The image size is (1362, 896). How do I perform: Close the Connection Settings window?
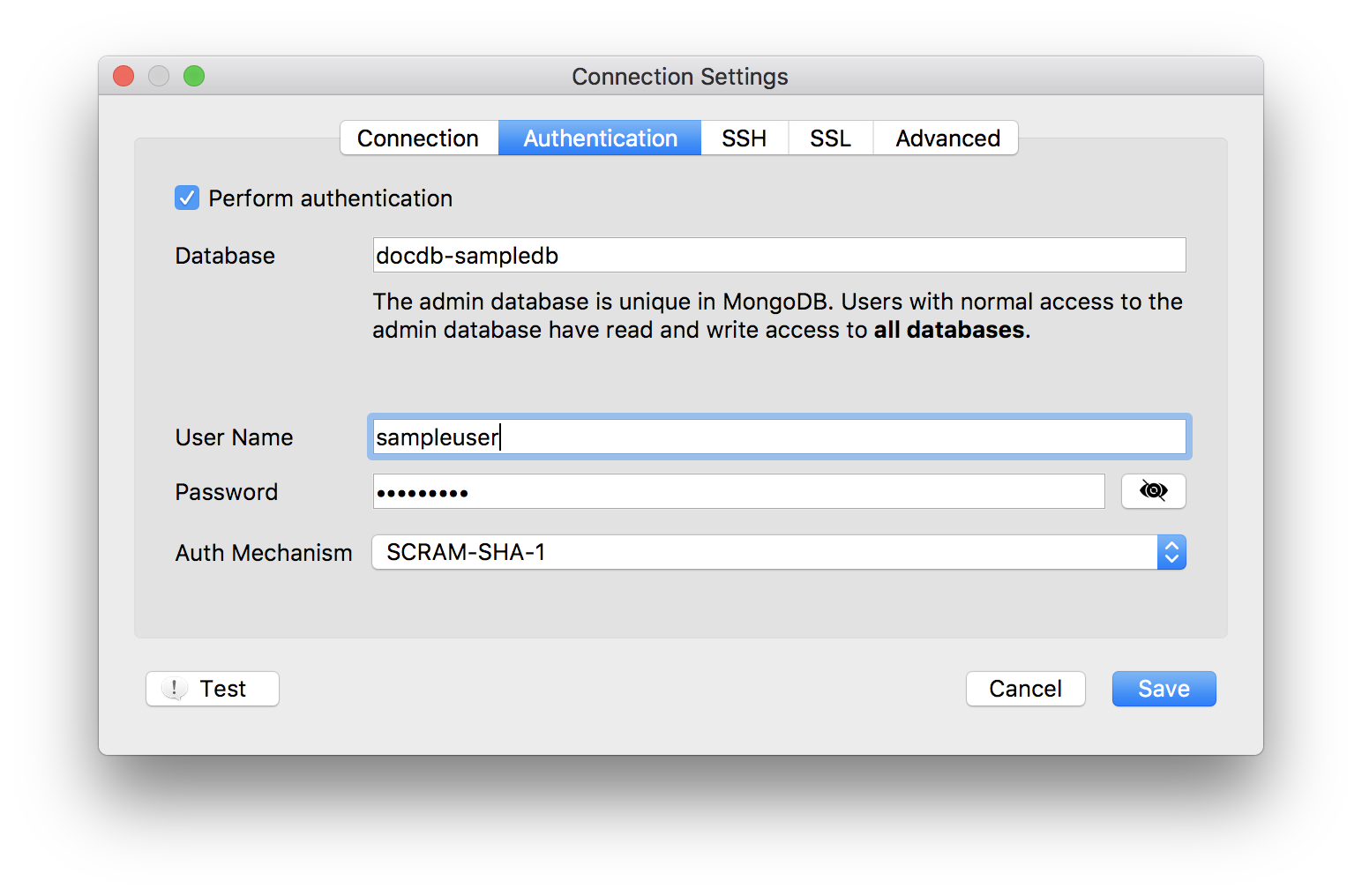pyautogui.click(x=123, y=77)
